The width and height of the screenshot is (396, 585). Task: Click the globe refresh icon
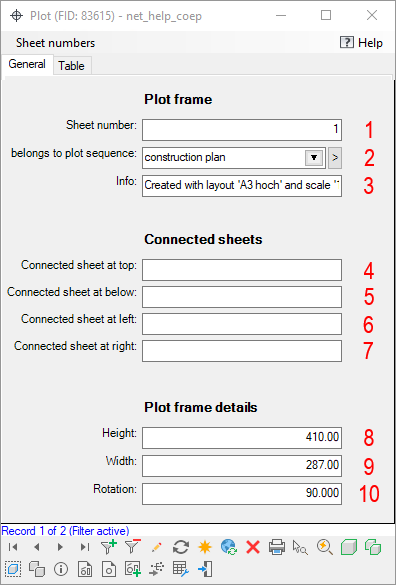[229, 547]
